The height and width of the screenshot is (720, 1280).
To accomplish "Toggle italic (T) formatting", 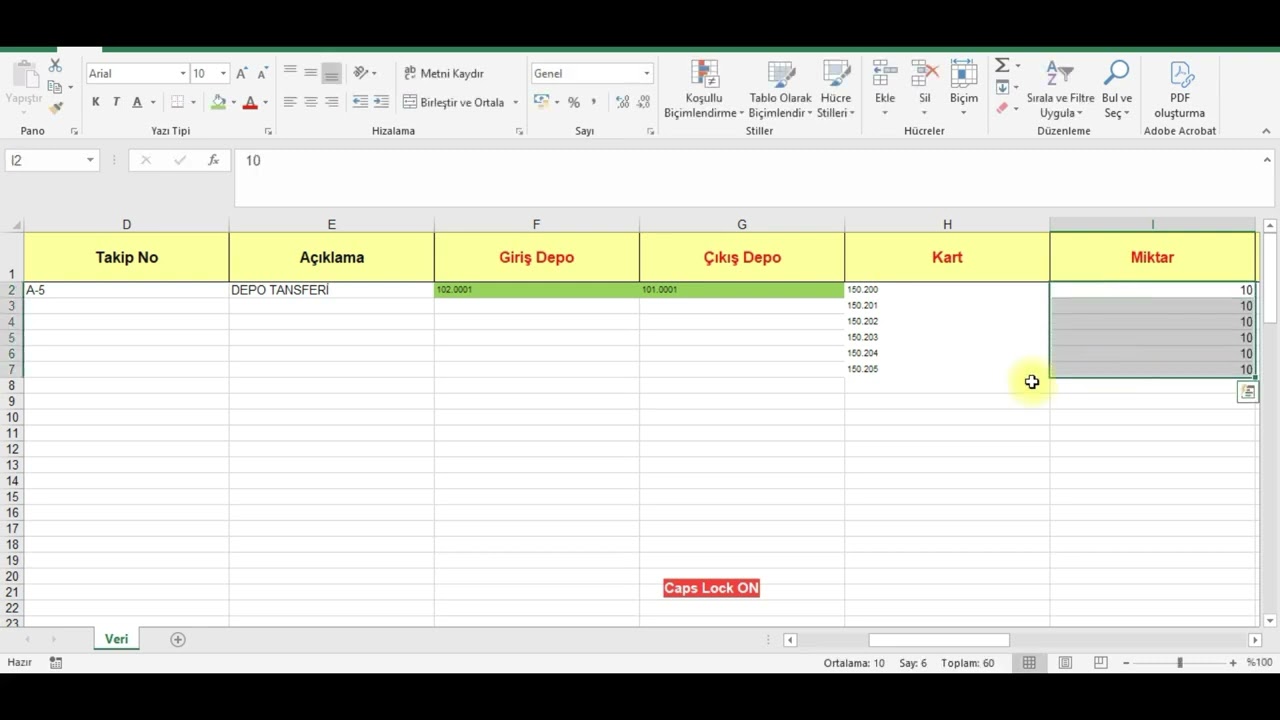I will click(116, 102).
